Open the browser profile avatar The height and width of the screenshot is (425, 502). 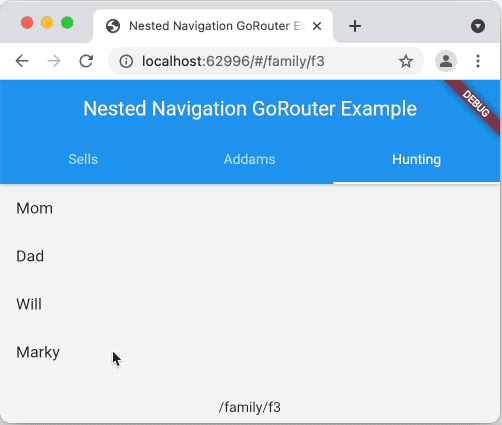pos(446,61)
